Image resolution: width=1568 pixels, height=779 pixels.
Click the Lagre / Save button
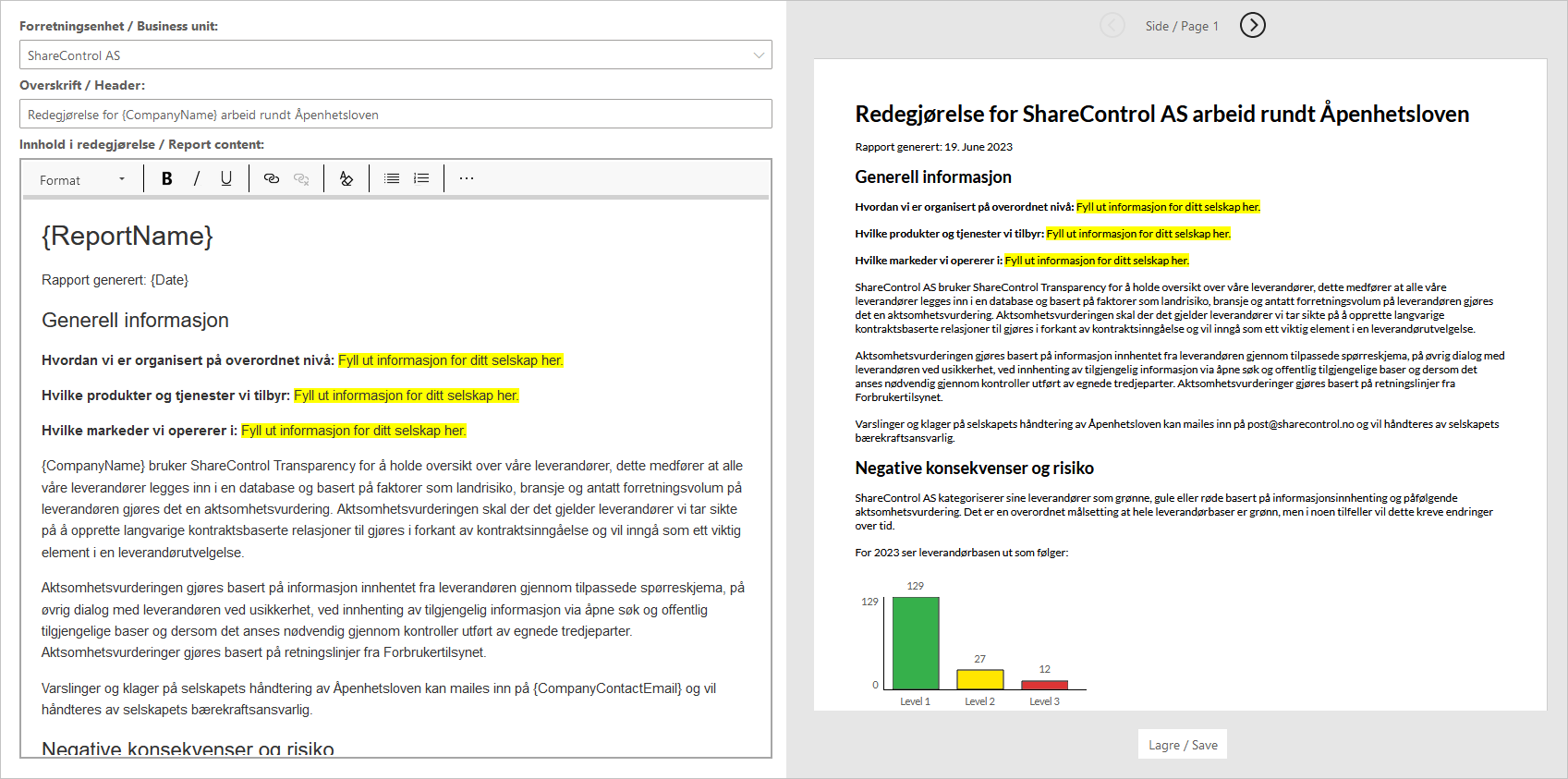click(x=1183, y=745)
